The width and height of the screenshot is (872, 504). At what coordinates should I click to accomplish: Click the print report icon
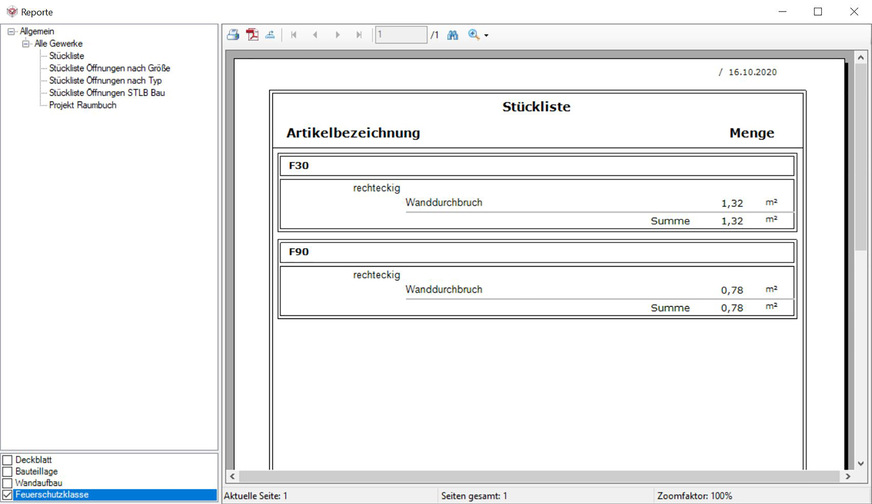[x=233, y=35]
